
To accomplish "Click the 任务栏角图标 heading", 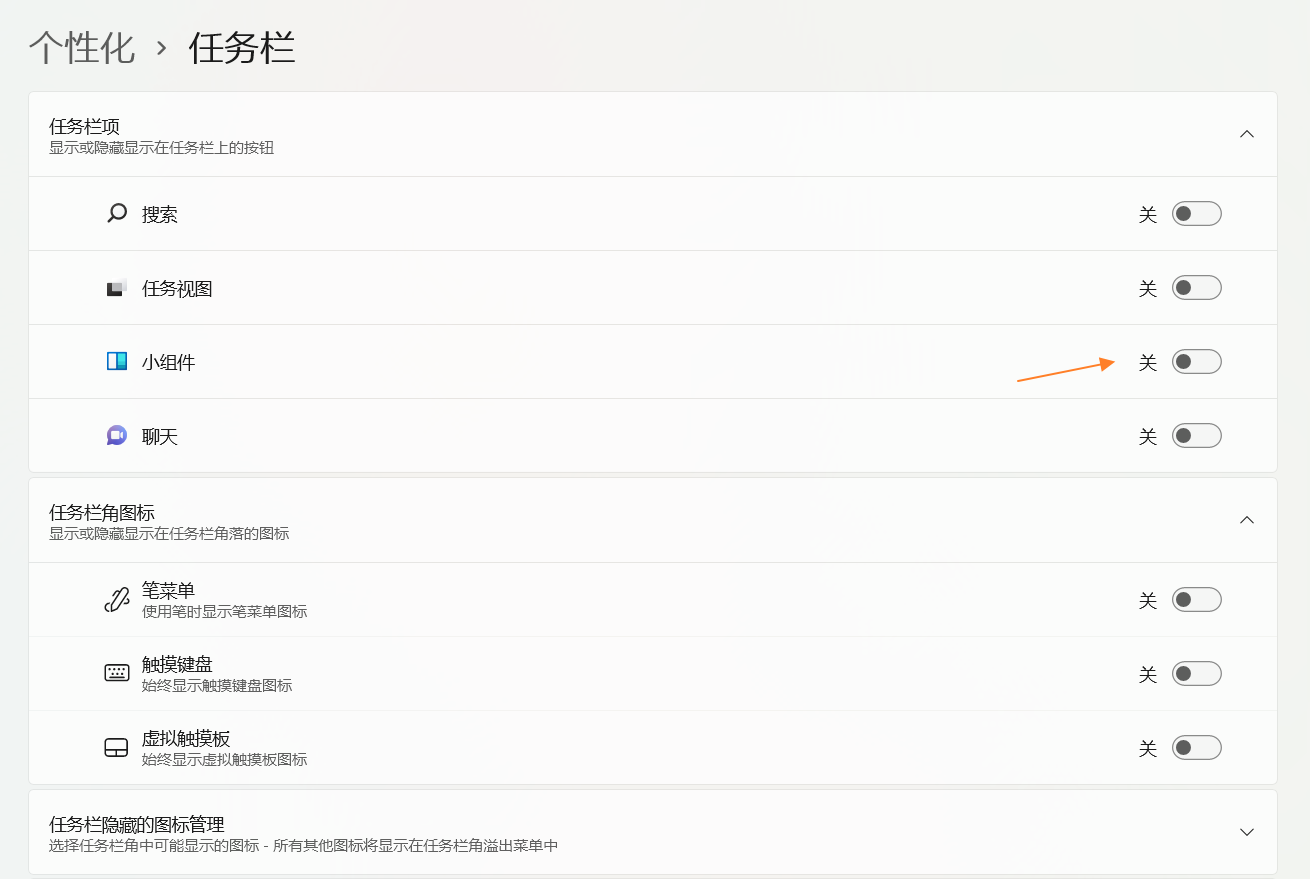I will click(102, 512).
